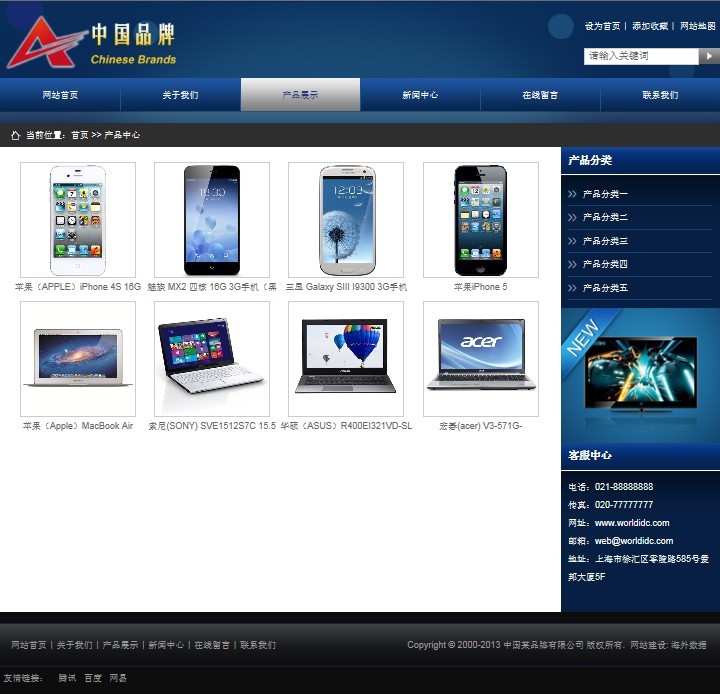Screen dimensions: 720x694
Task: Focus the 请输入关键词 search field
Action: tap(641, 56)
